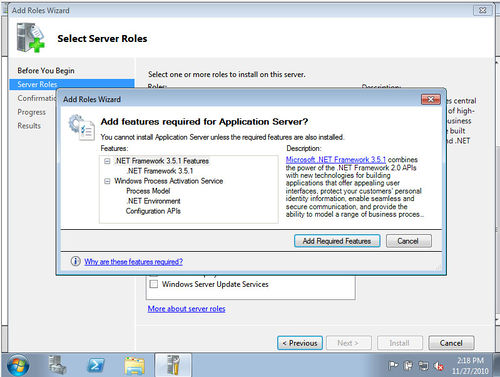Select the .NET Framework 3.5.1 Features parent item
The height and width of the screenshot is (377, 500).
click(x=162, y=161)
